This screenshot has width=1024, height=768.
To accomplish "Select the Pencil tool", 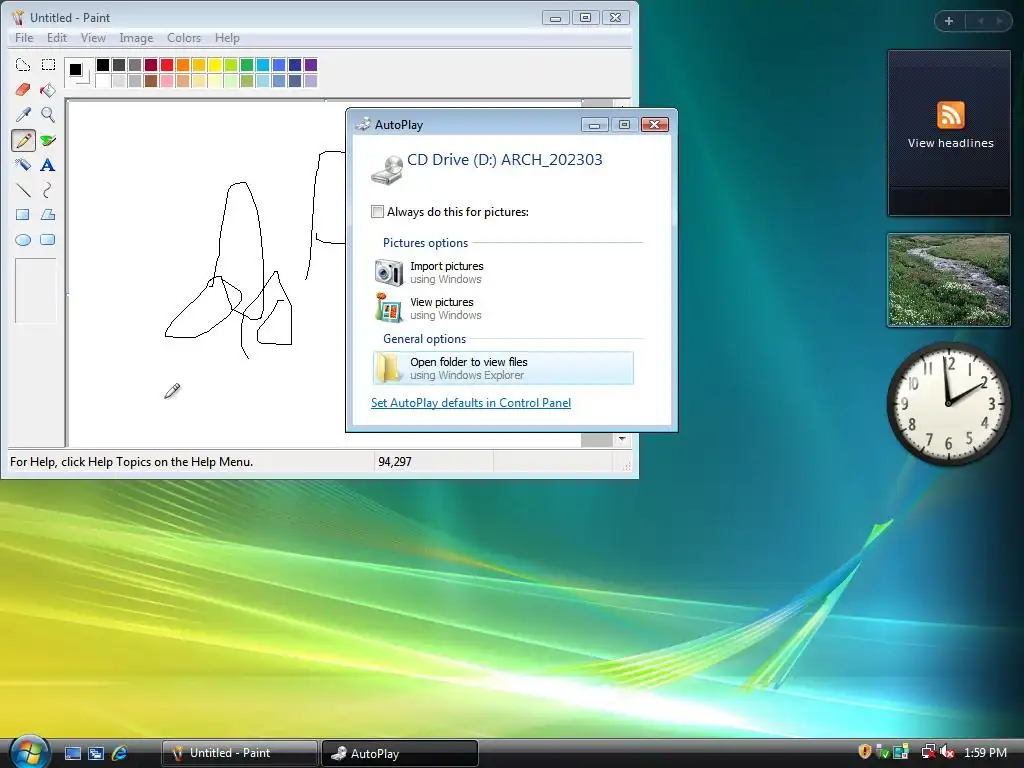I will coord(23,140).
